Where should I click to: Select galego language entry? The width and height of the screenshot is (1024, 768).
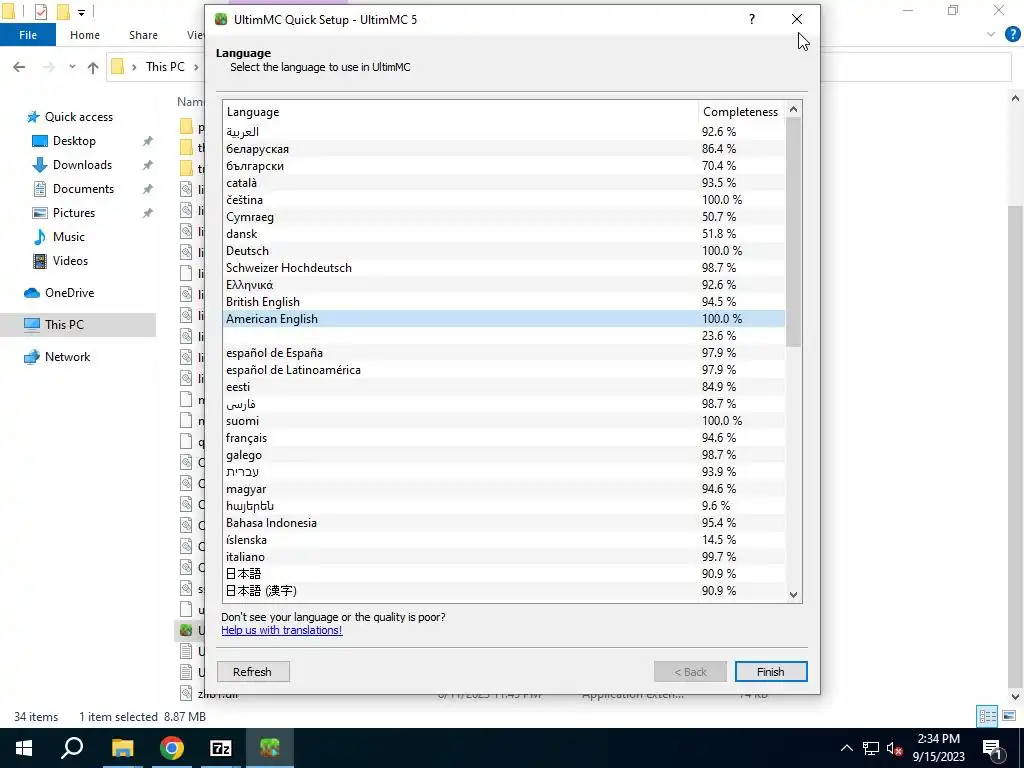pos(504,455)
